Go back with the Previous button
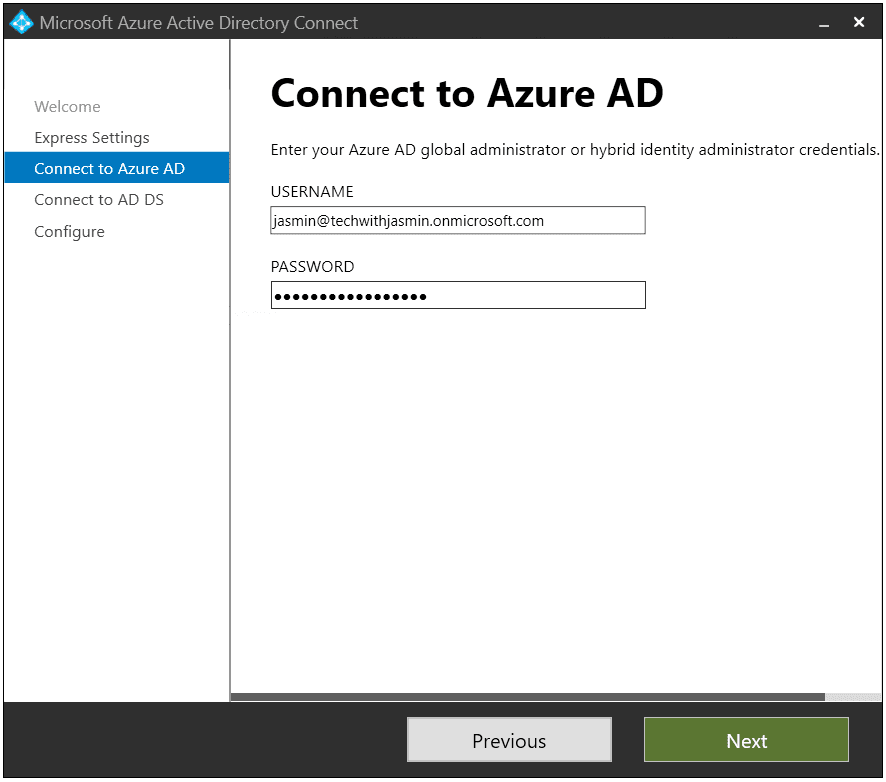The width and height of the screenshot is (886, 782). point(509,740)
